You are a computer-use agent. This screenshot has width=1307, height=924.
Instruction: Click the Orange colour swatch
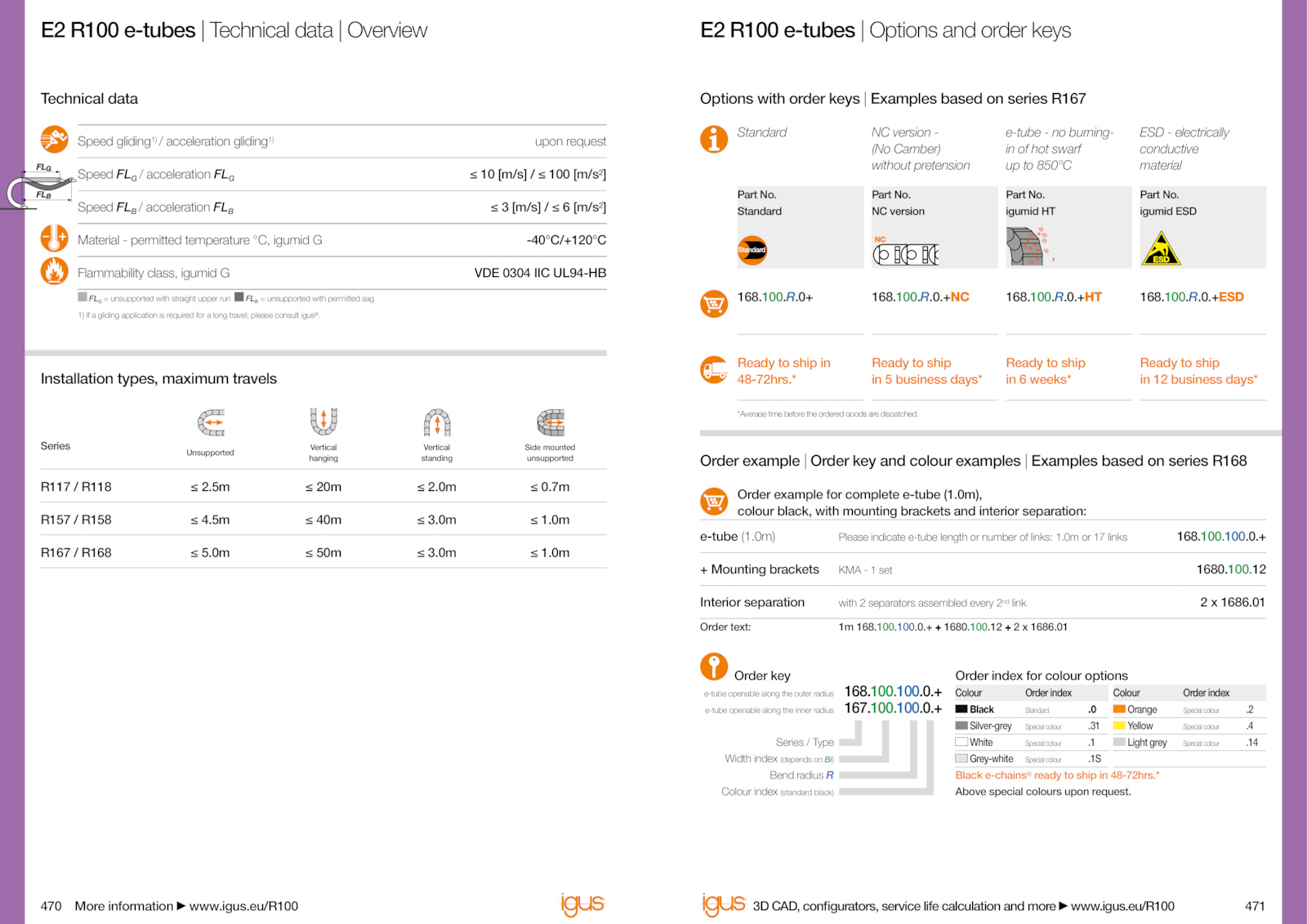click(1119, 709)
